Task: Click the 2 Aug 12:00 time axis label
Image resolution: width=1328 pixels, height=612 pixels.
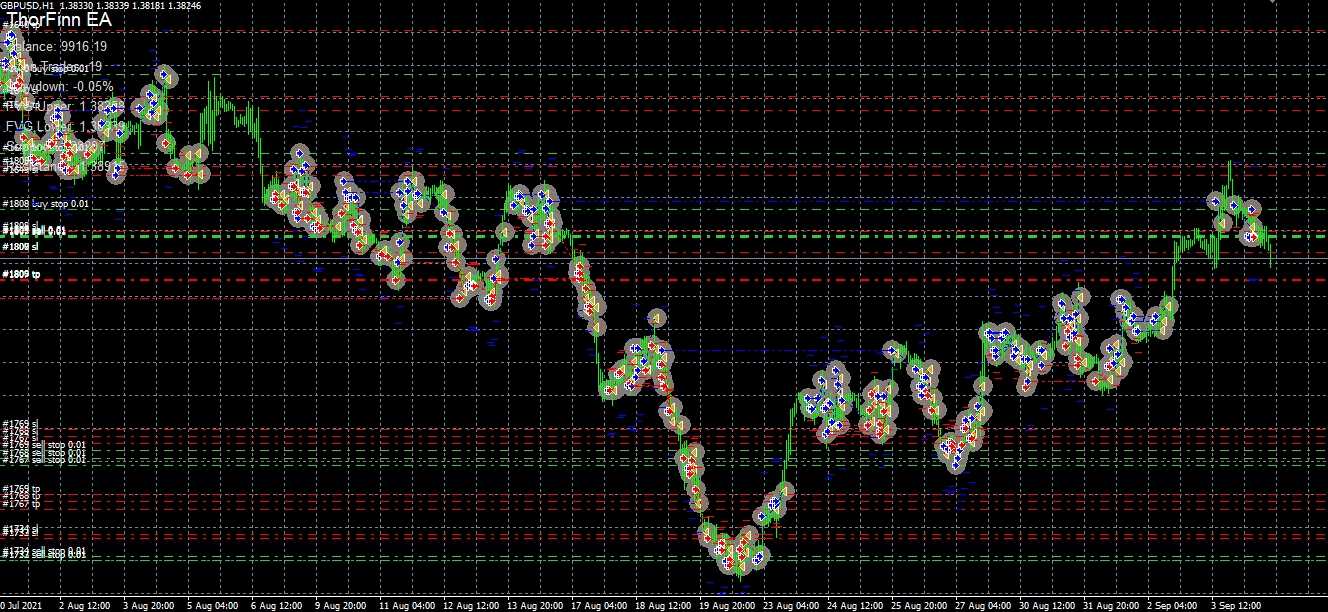Action: click(84, 606)
